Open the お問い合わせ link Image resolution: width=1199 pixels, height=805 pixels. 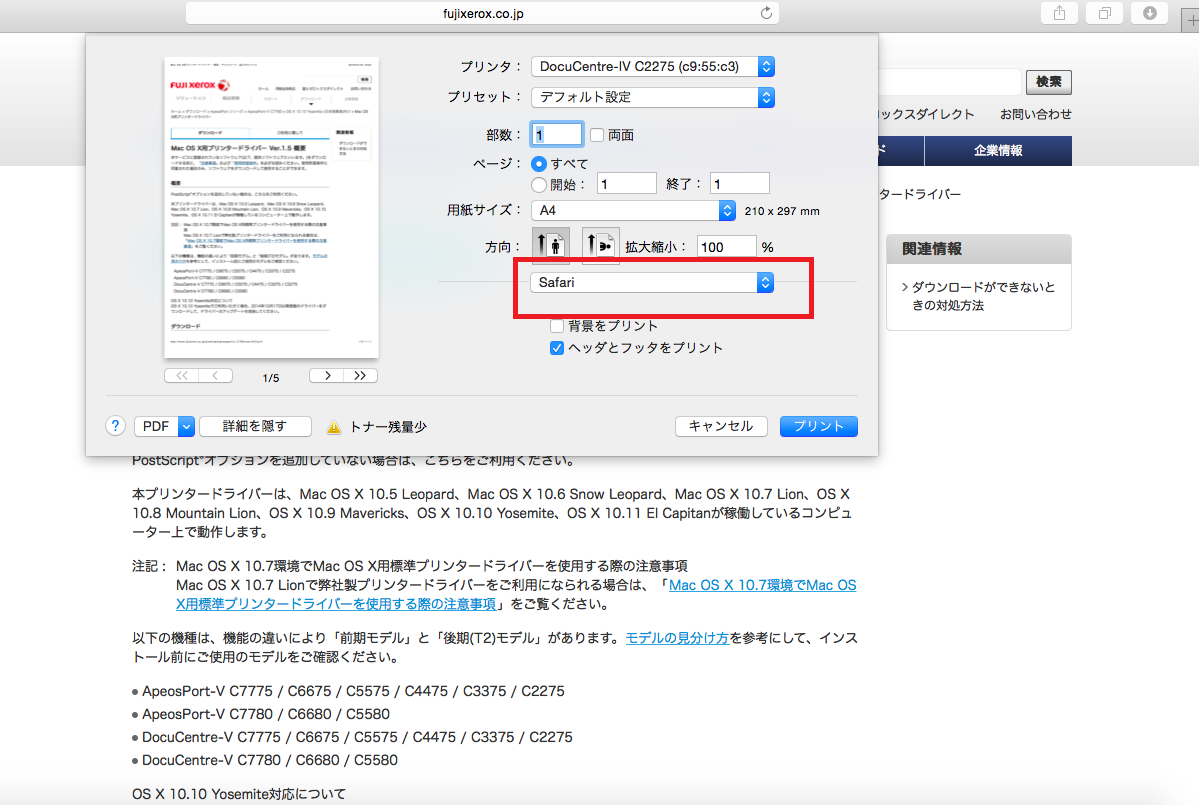click(1035, 114)
